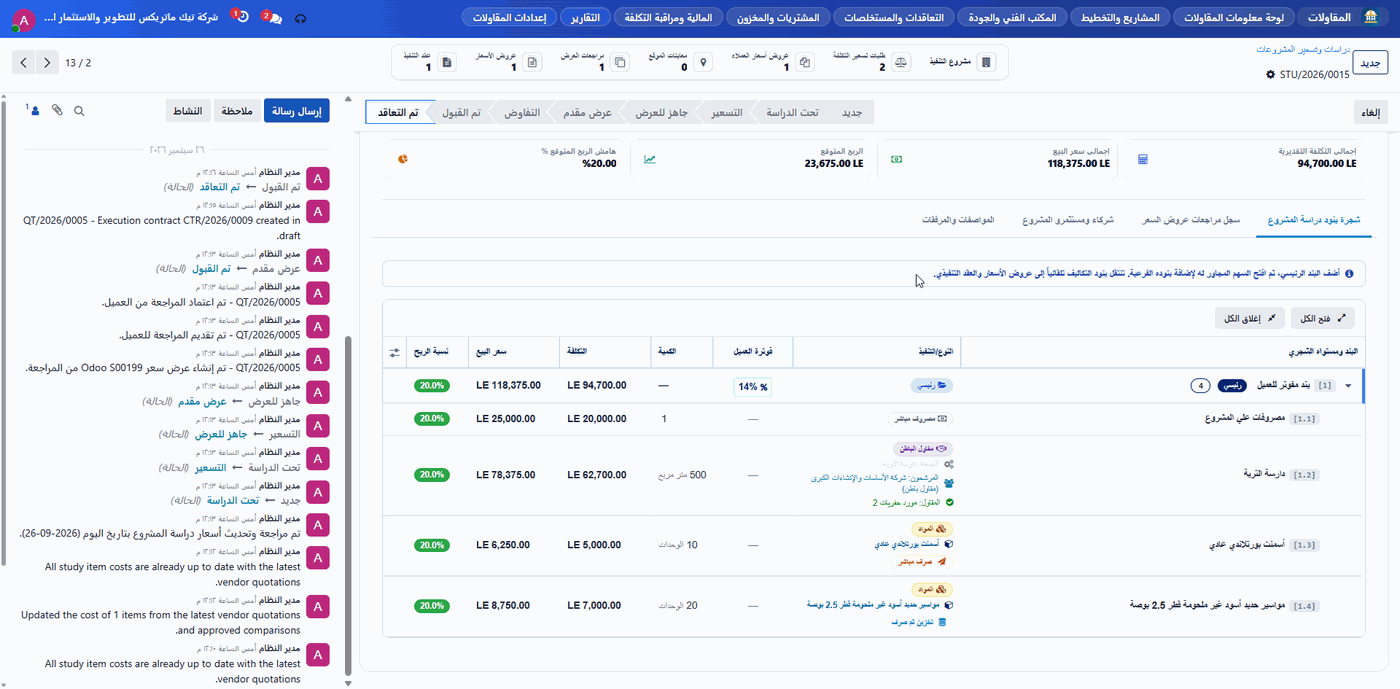Viewport: 1400px width, 689px height.
Task: Click the صرف مباشر orange badge
Action: (923, 563)
